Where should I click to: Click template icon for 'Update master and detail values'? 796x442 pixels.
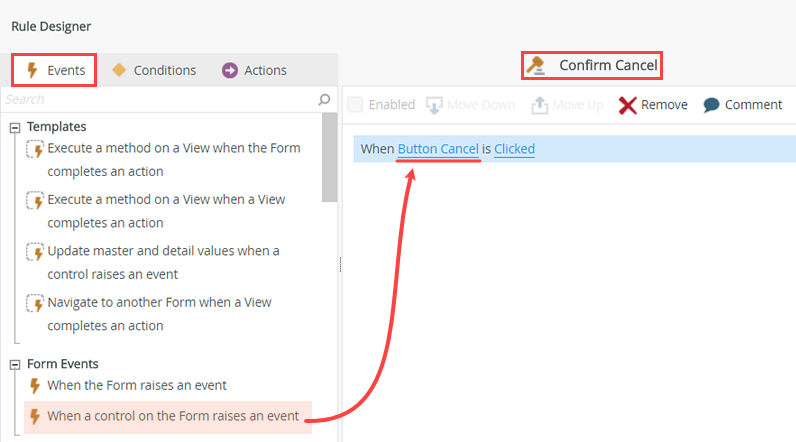pyautogui.click(x=35, y=252)
